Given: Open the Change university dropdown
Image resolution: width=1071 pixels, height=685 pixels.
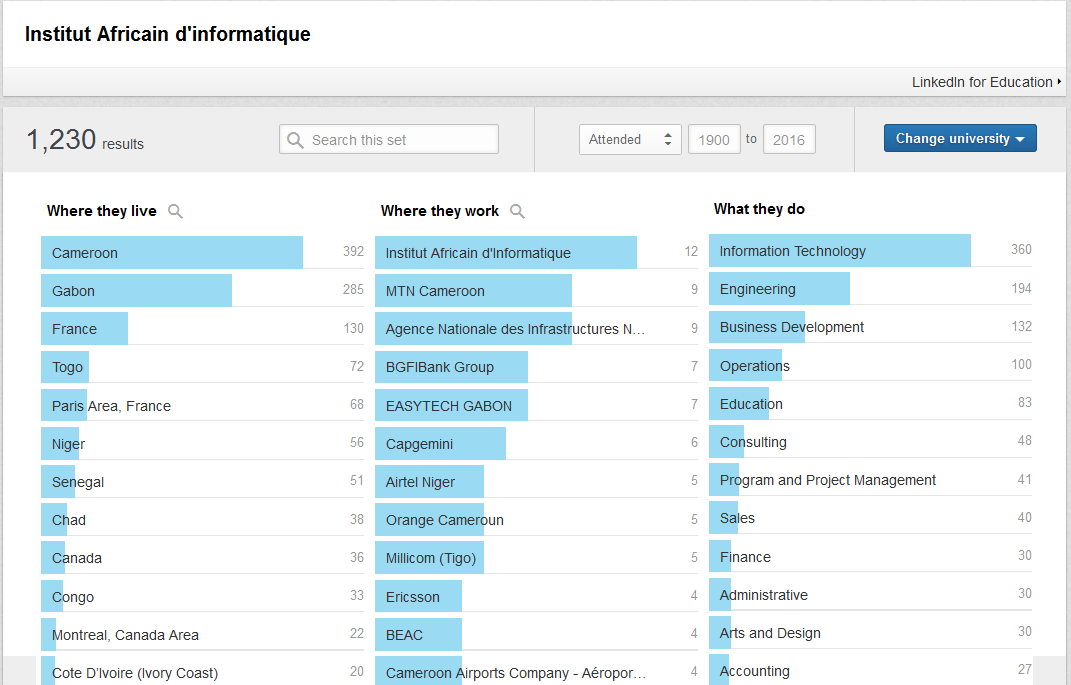Looking at the screenshot, I should click(960, 138).
